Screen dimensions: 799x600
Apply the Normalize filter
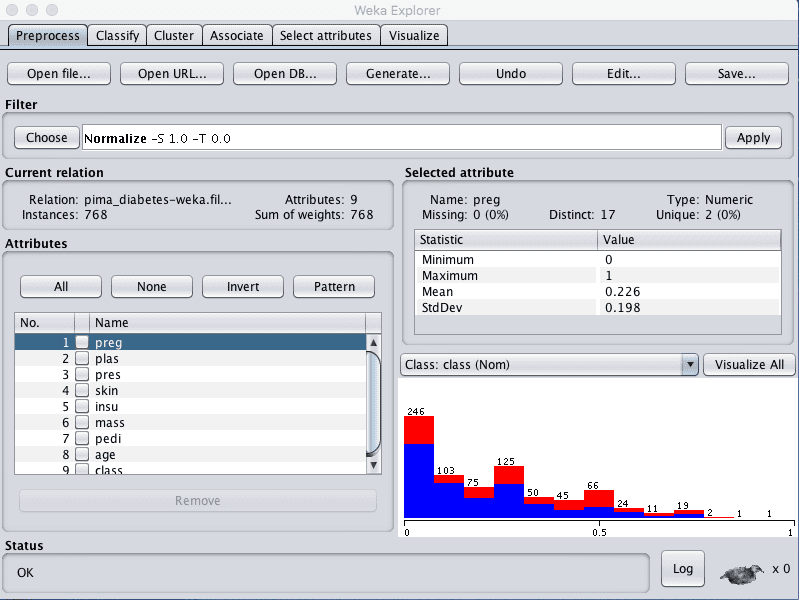753,138
